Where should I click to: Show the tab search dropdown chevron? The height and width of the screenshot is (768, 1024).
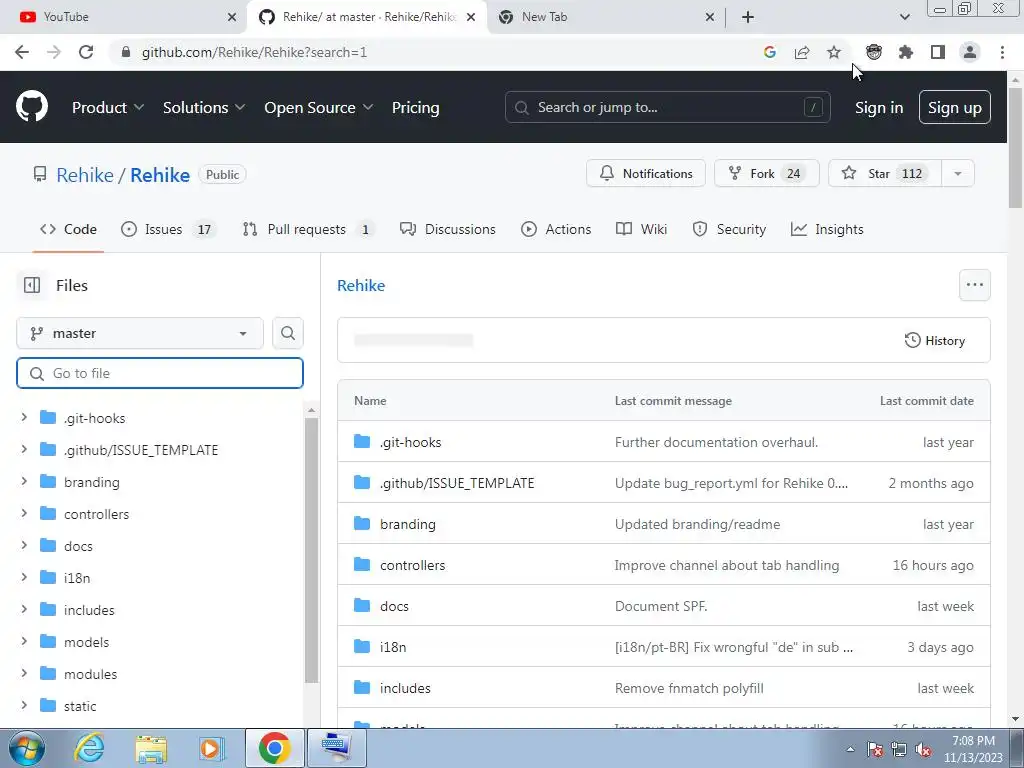[904, 17]
